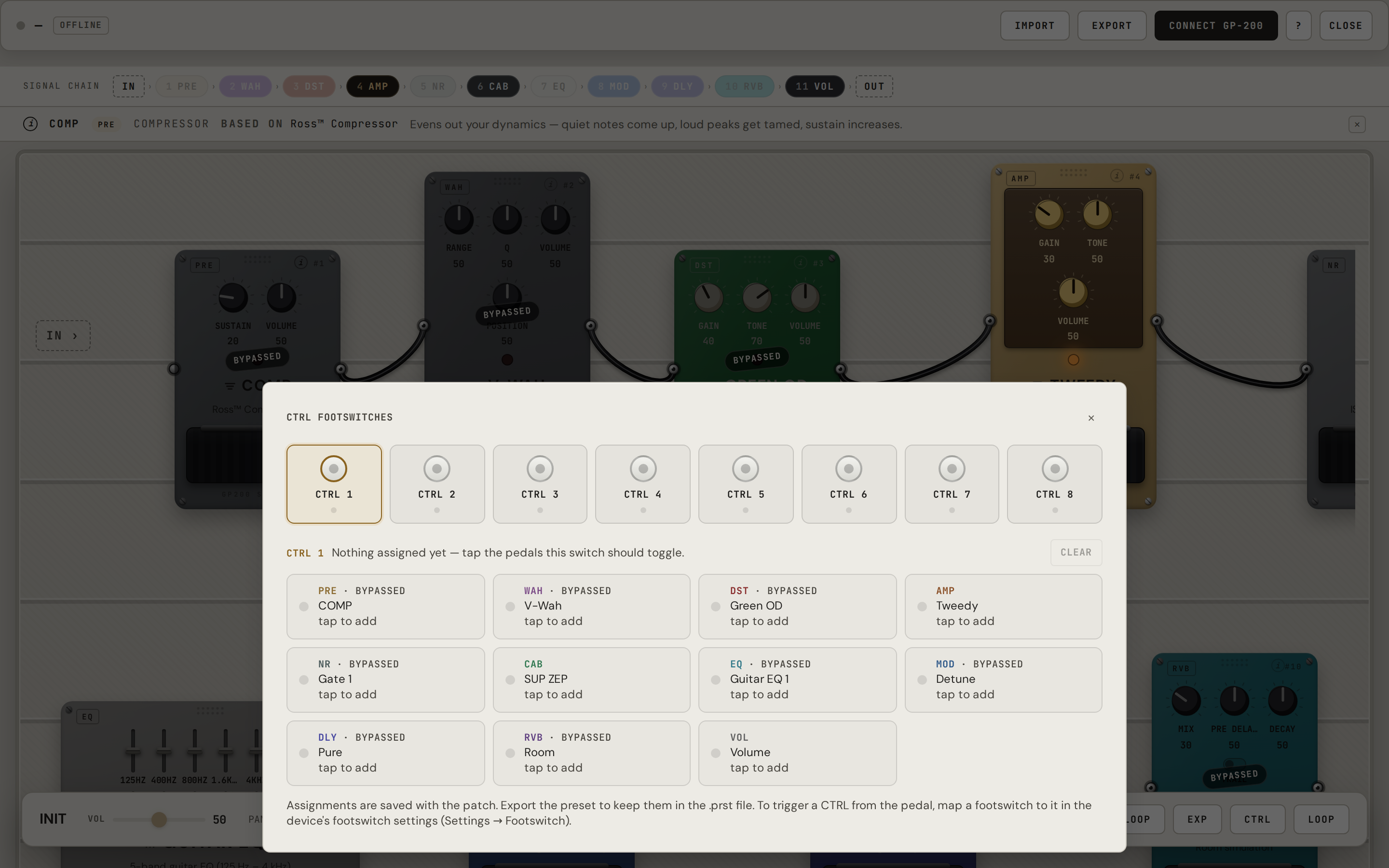This screenshot has width=1389, height=868.
Task: Clear the CTRL 1 assignments
Action: tap(1076, 552)
